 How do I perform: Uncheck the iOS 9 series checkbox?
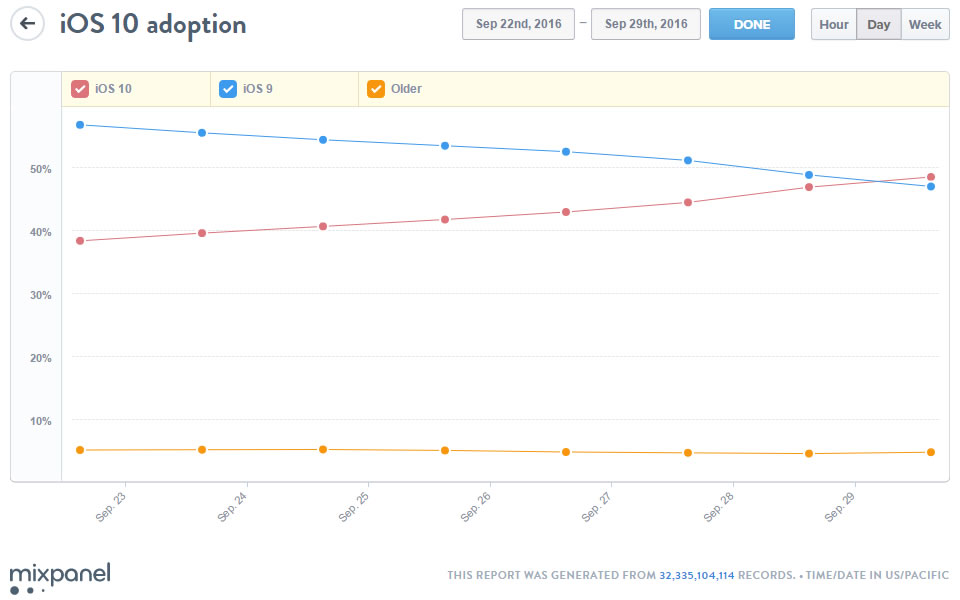228,89
